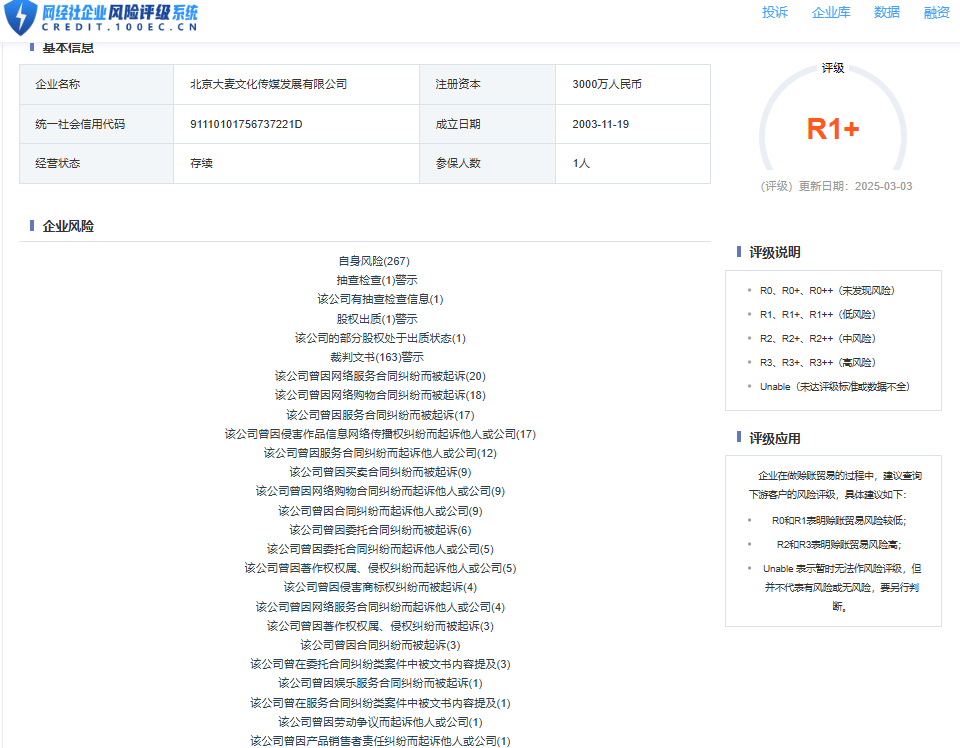Click 该公司曾因合同纠纷而起诉他人或公司(9)
This screenshot has height=748, width=960.
coord(380,511)
